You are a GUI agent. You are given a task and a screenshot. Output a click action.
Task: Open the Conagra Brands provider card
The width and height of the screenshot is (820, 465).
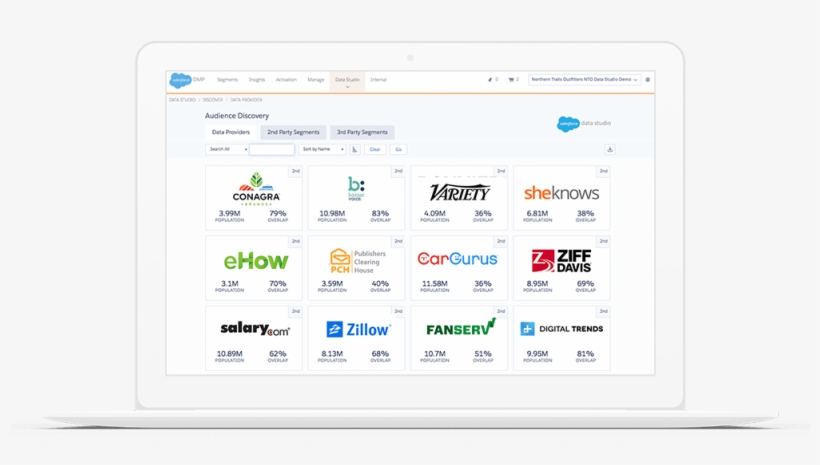pos(254,198)
